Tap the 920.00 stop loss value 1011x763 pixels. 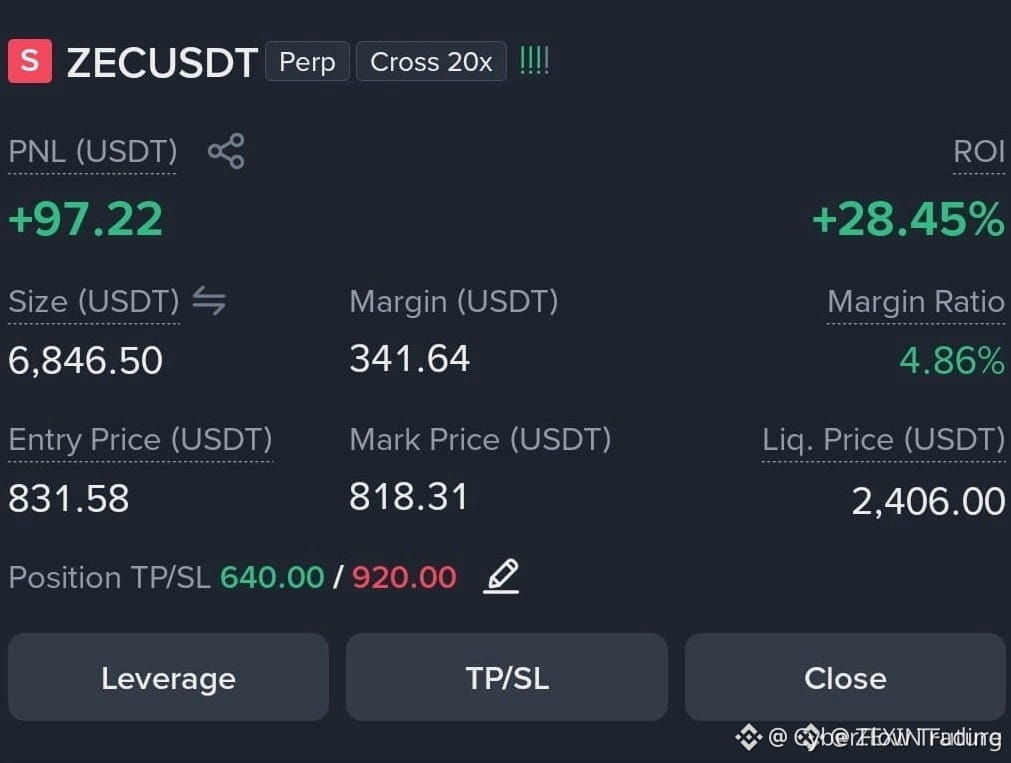click(x=404, y=577)
